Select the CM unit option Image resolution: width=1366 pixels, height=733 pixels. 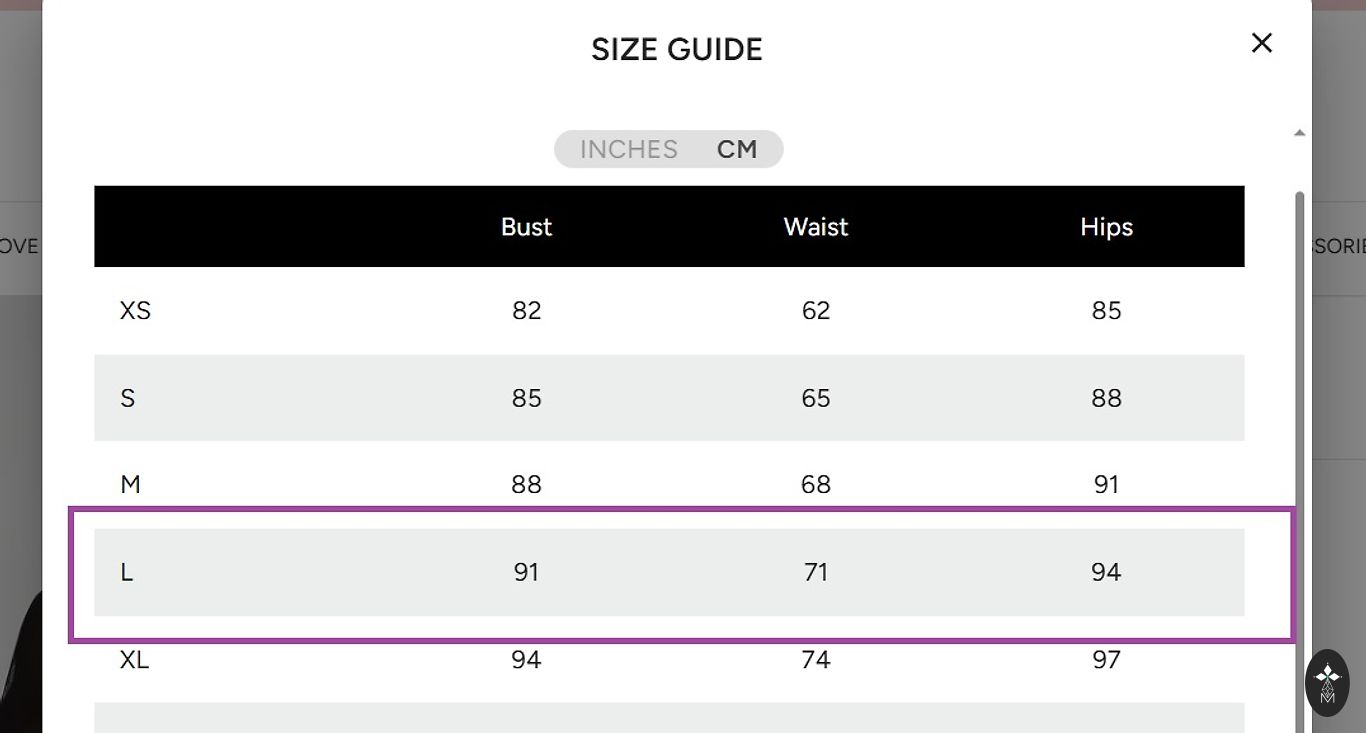[x=737, y=149]
